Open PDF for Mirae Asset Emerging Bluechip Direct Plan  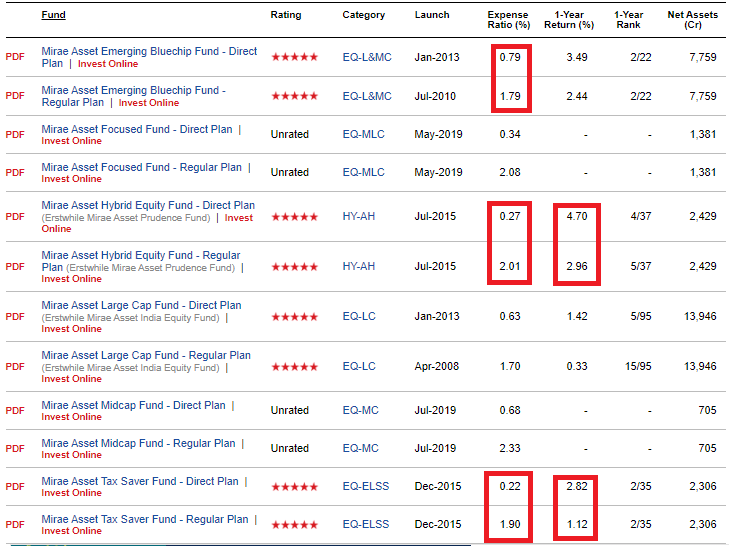[15, 57]
